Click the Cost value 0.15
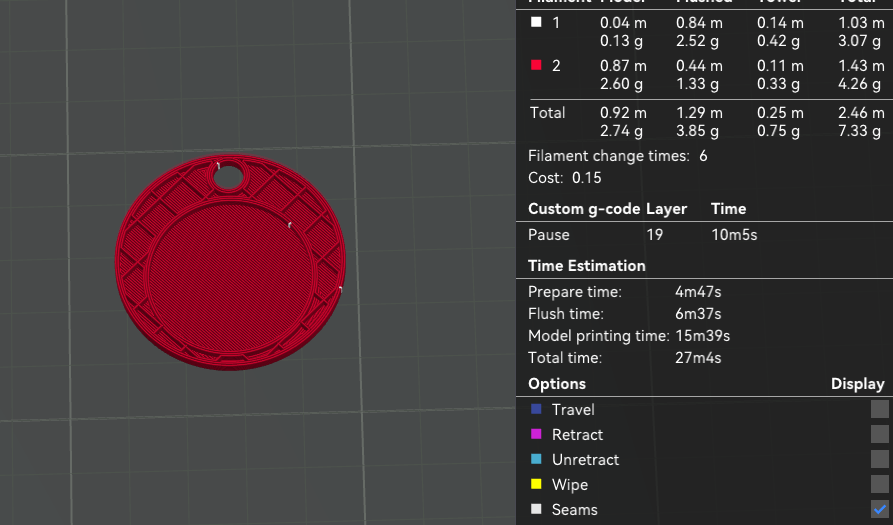Screen dimensions: 893x525 (587, 178)
